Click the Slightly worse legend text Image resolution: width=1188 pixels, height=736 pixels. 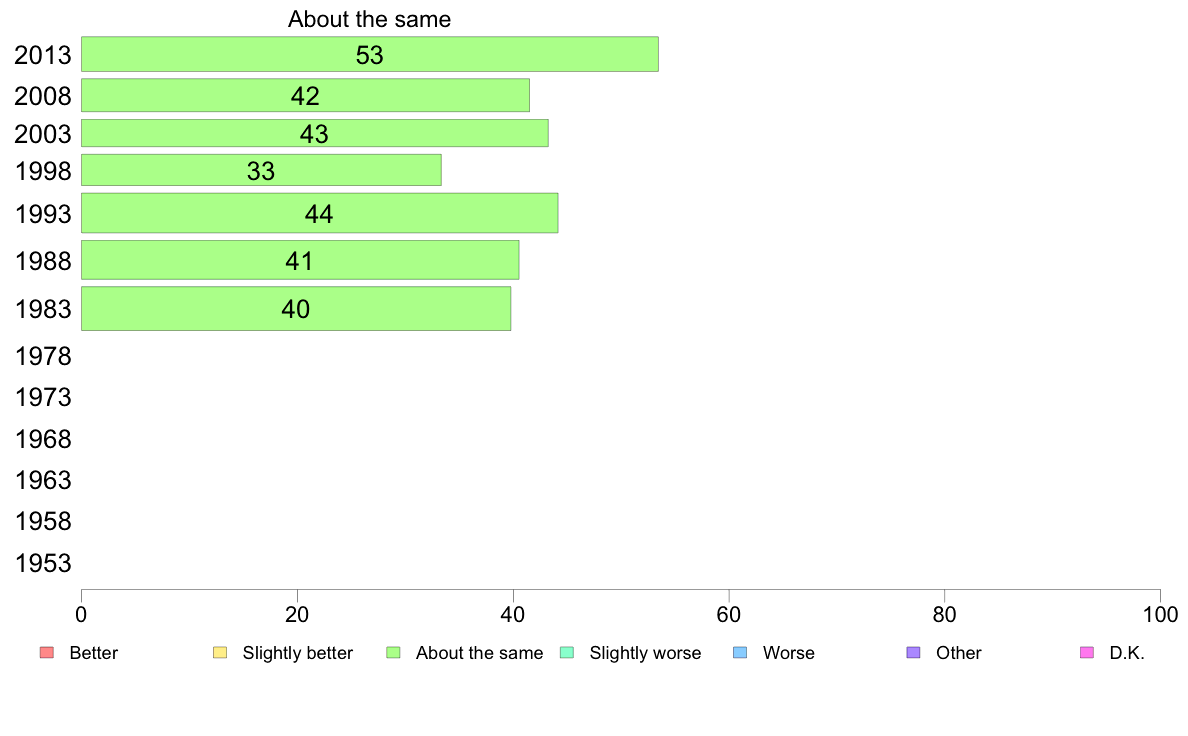click(x=646, y=653)
